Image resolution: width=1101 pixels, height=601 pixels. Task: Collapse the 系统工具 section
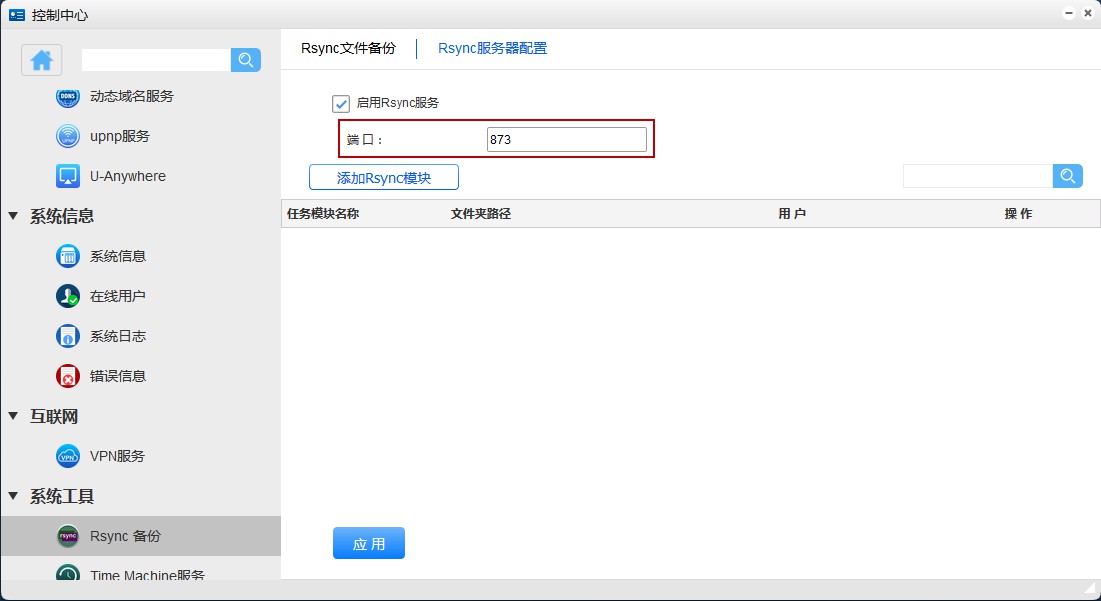[x=13, y=496]
